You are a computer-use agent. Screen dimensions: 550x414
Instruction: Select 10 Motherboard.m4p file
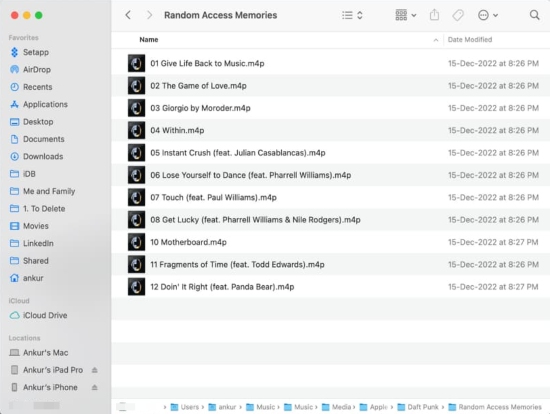(x=331, y=242)
